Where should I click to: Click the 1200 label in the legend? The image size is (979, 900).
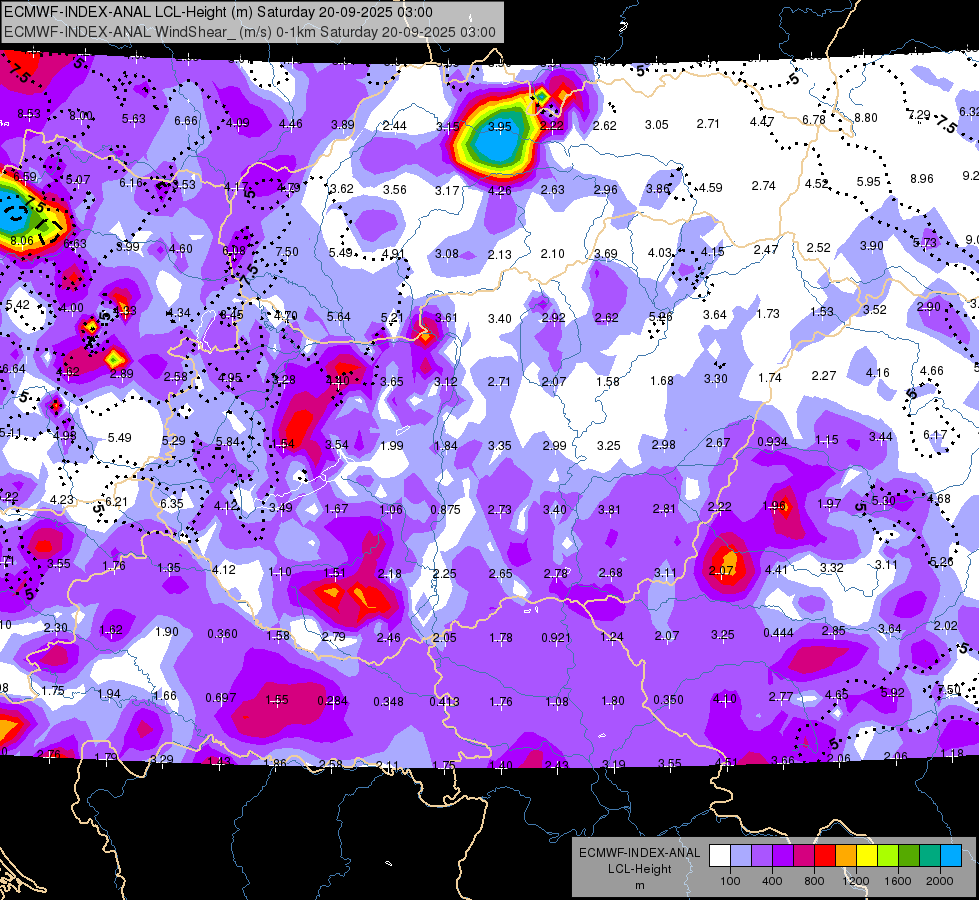click(x=855, y=881)
